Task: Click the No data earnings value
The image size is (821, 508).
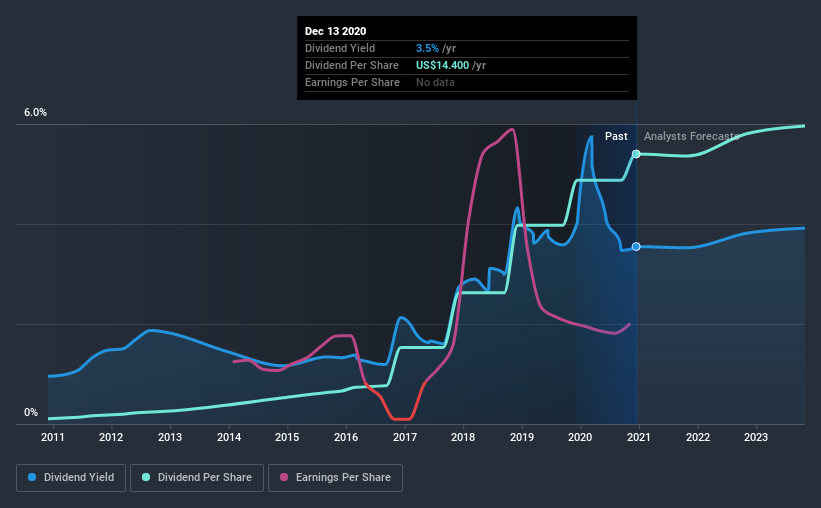Action: (435, 82)
